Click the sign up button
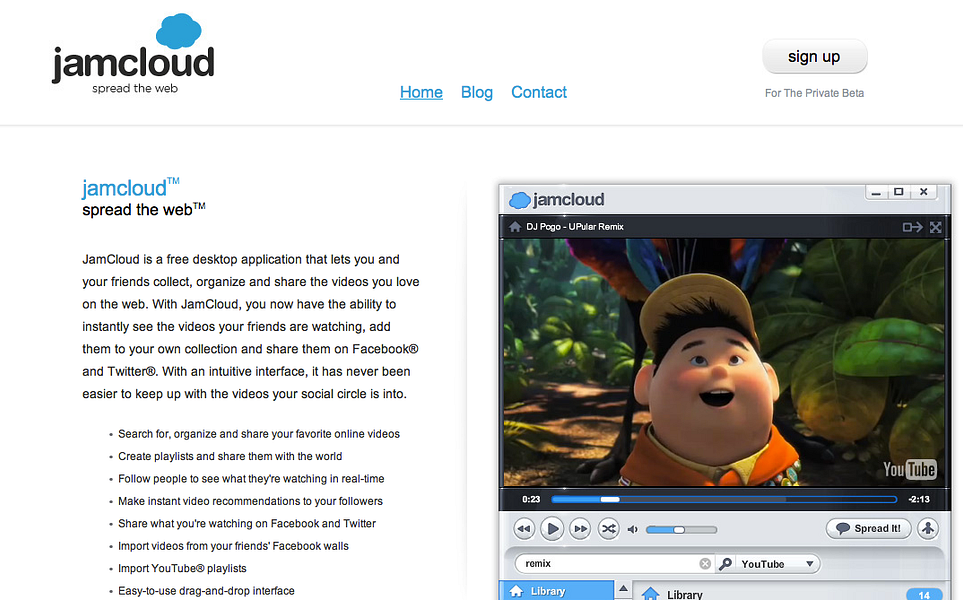The image size is (963, 600). pyautogui.click(x=814, y=56)
